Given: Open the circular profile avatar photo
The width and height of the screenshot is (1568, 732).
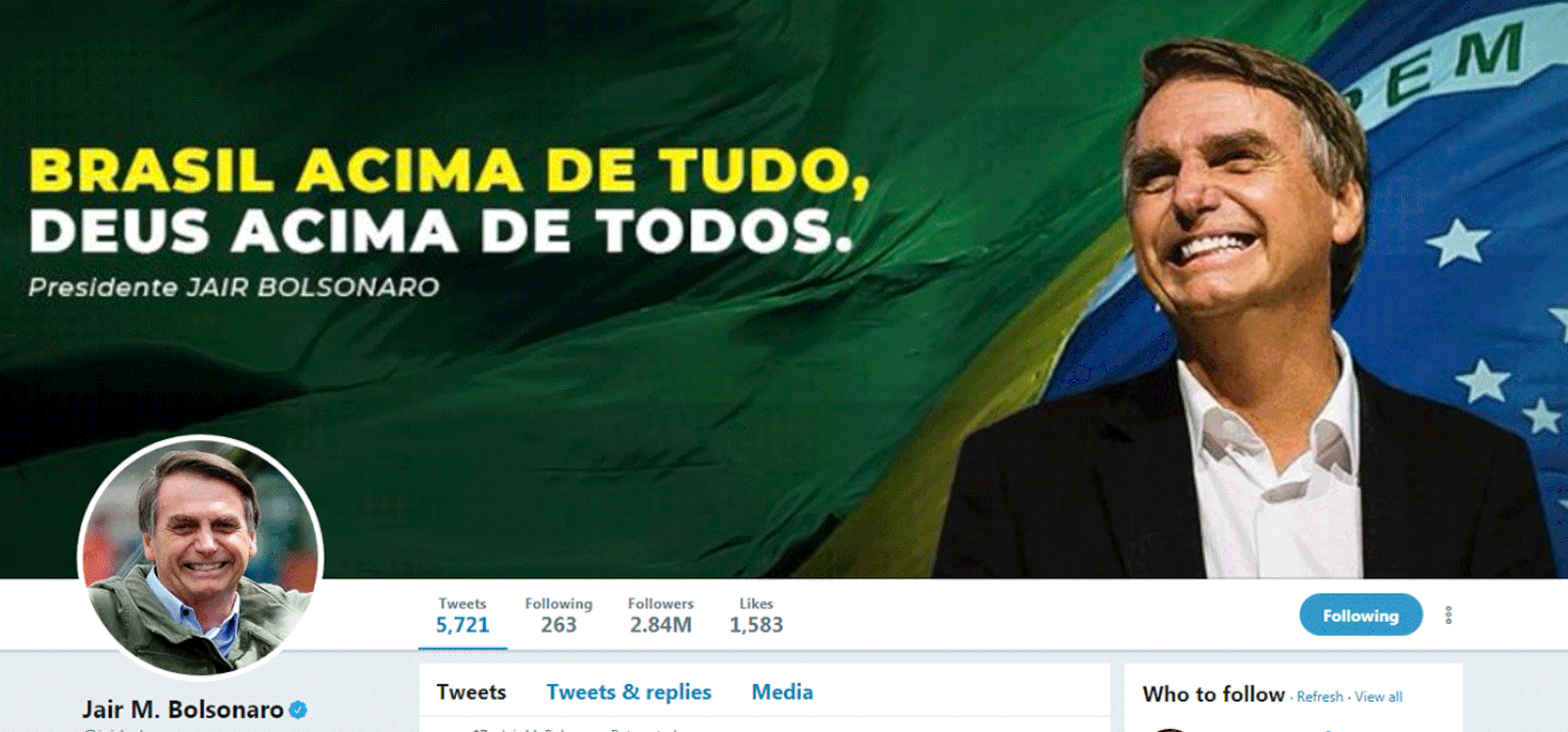Looking at the screenshot, I should click(x=201, y=557).
